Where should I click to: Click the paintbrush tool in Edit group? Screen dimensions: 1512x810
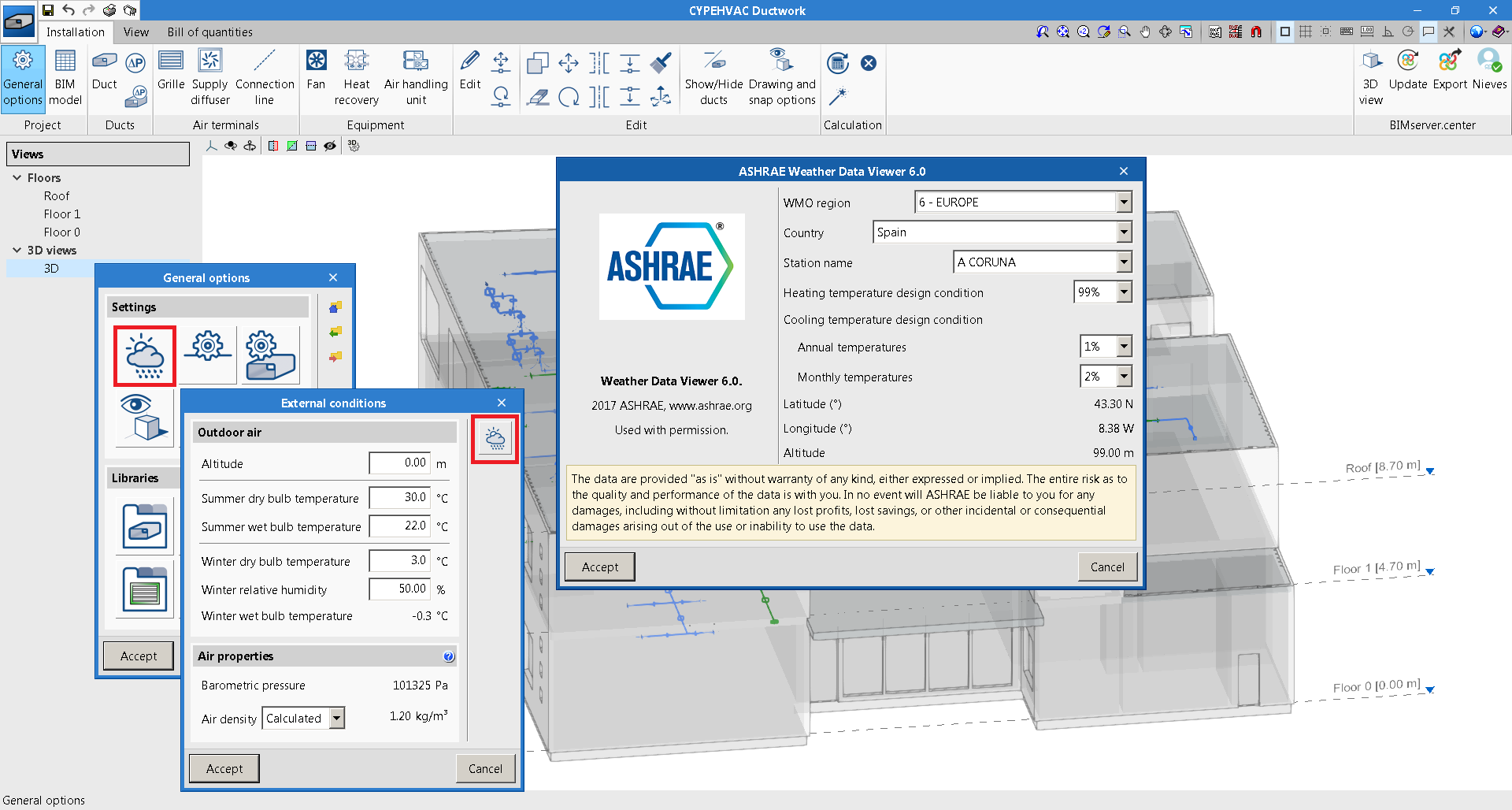[x=661, y=62]
